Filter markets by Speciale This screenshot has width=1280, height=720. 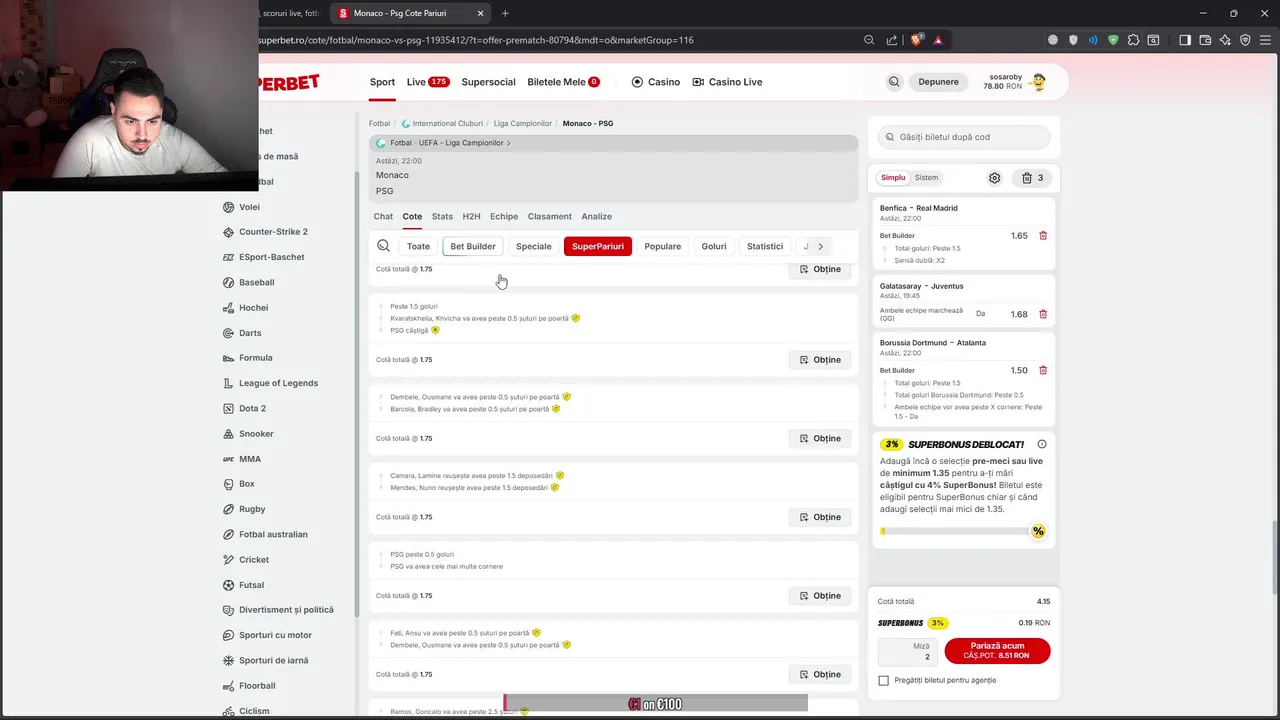(x=534, y=246)
